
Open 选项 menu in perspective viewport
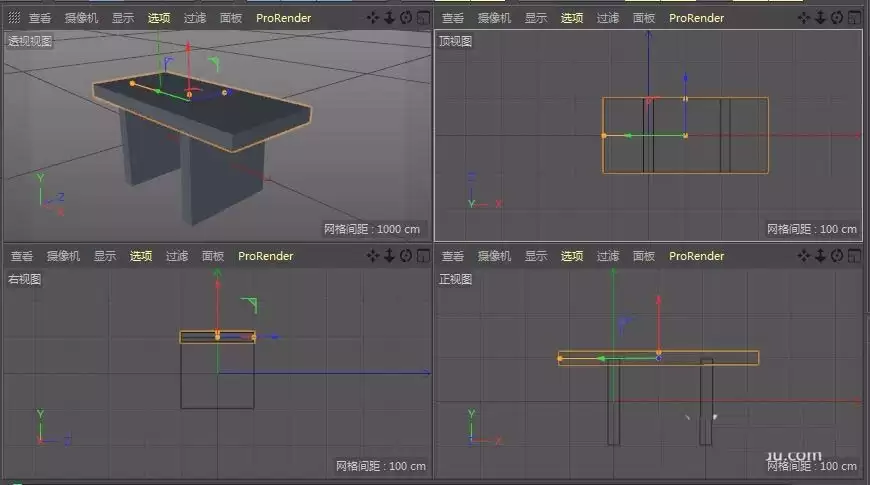pos(159,18)
